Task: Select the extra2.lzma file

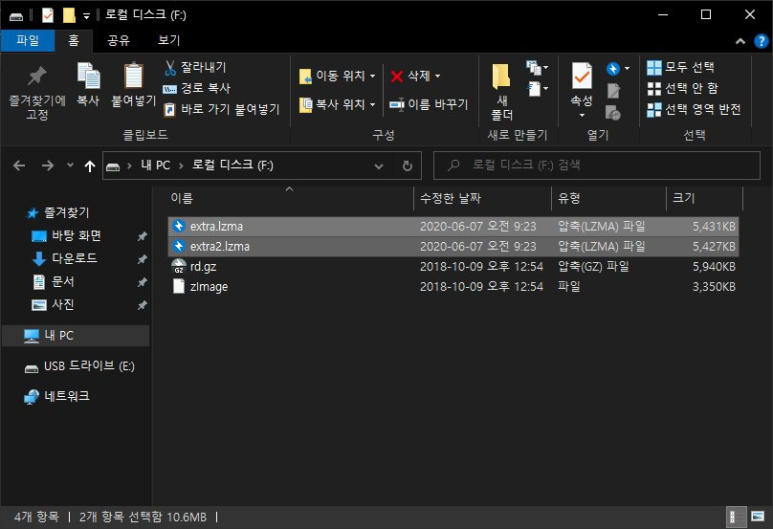Action: 453,247
